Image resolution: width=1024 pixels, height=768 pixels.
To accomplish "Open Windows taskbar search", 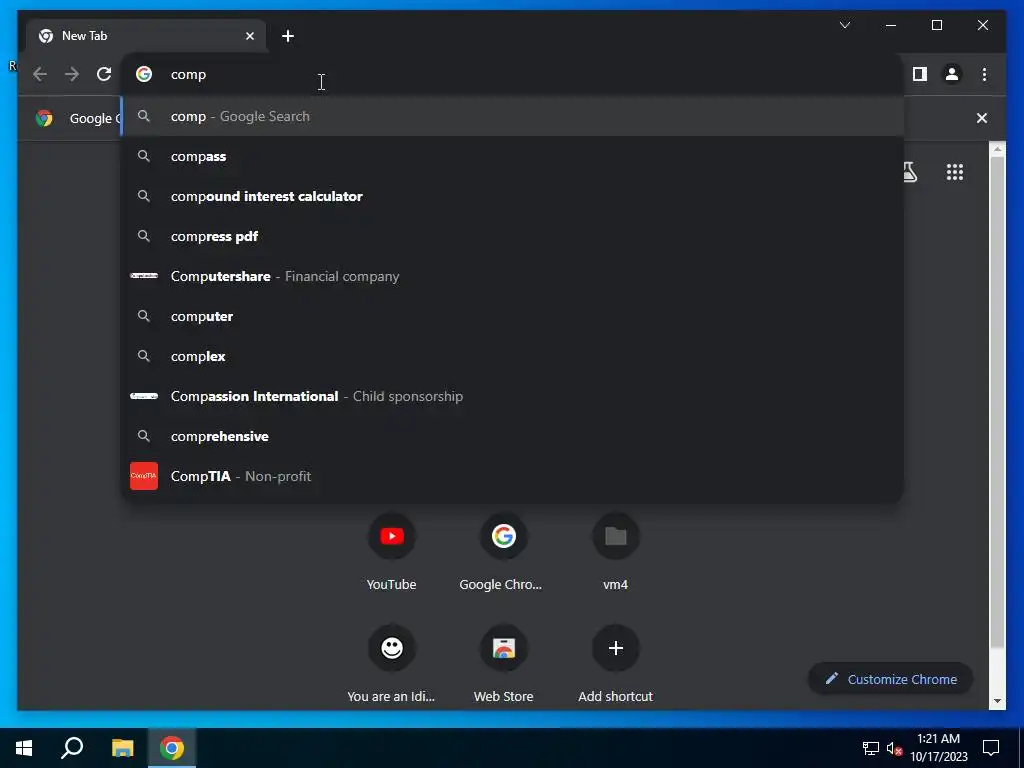I will tap(72, 748).
